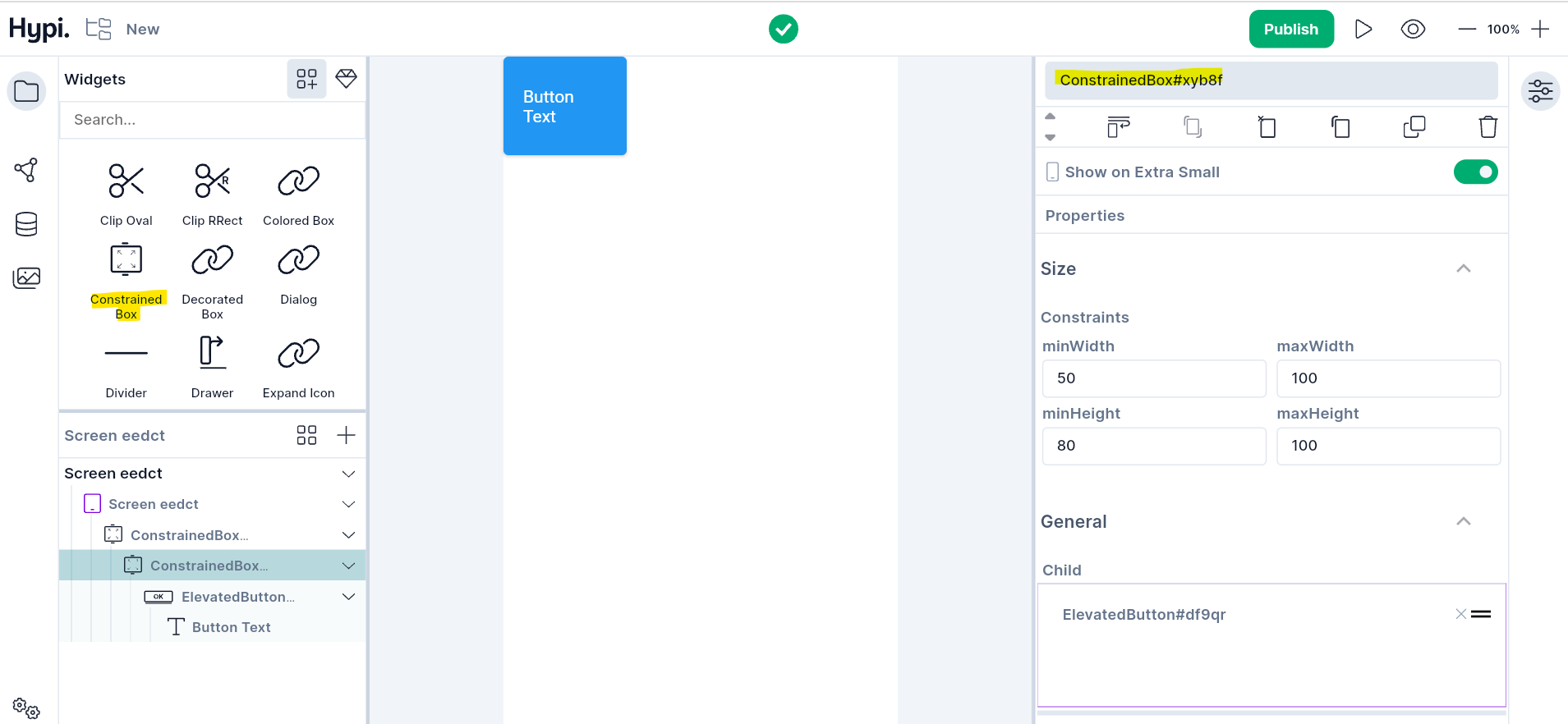Image resolution: width=1568 pixels, height=724 pixels.
Task: Toggle Show on Extra Small switch
Action: [1475, 172]
